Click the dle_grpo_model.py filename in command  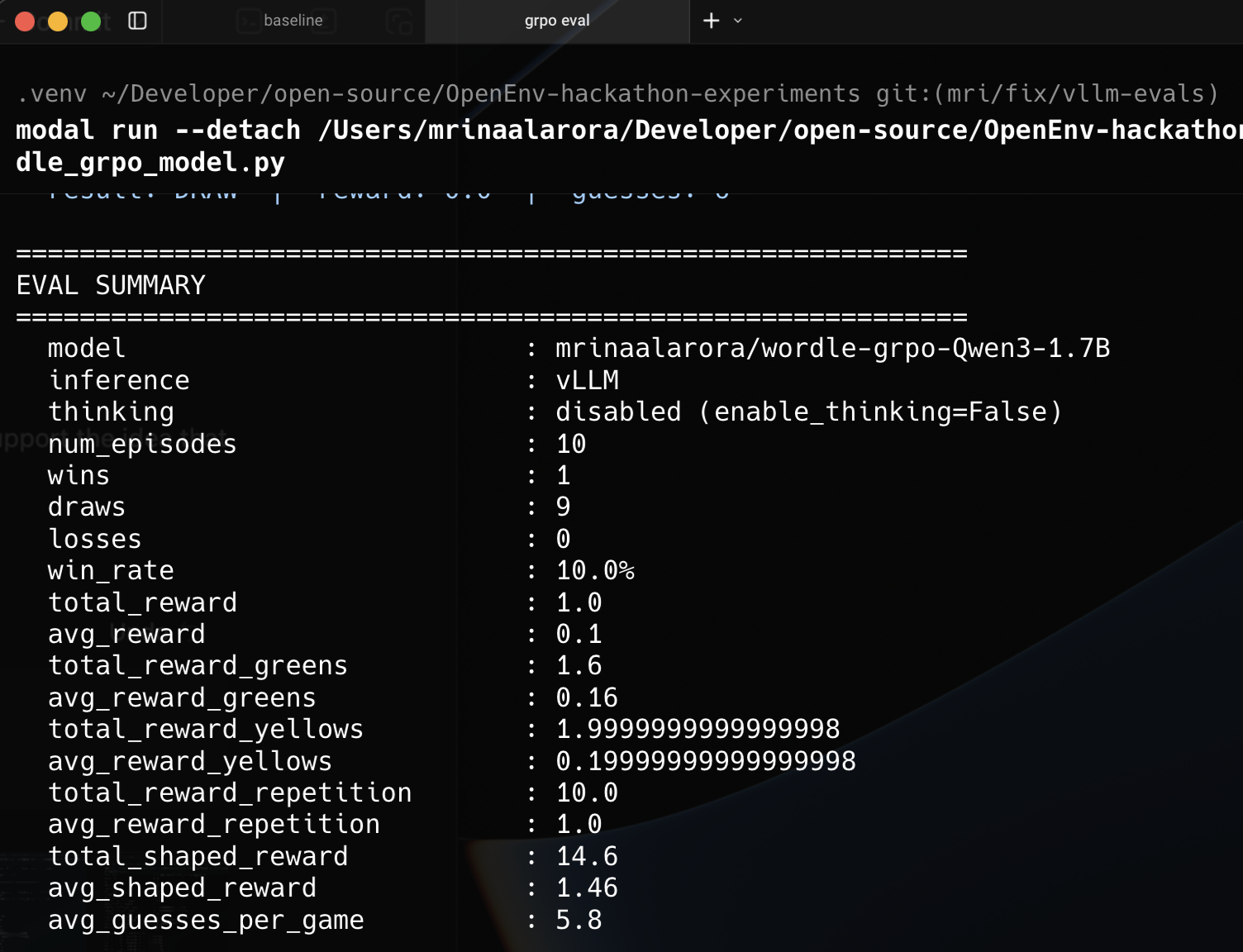[x=150, y=162]
